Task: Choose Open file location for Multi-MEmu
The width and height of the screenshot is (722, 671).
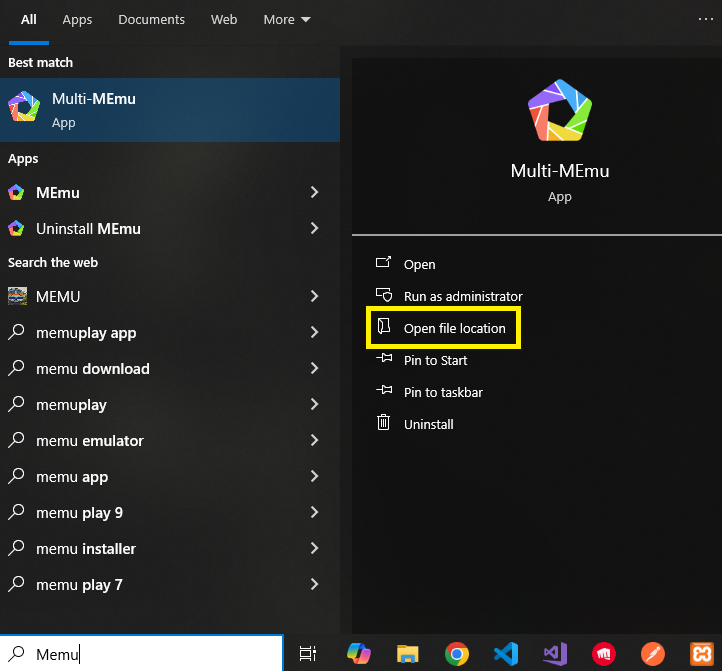Action: [454, 328]
